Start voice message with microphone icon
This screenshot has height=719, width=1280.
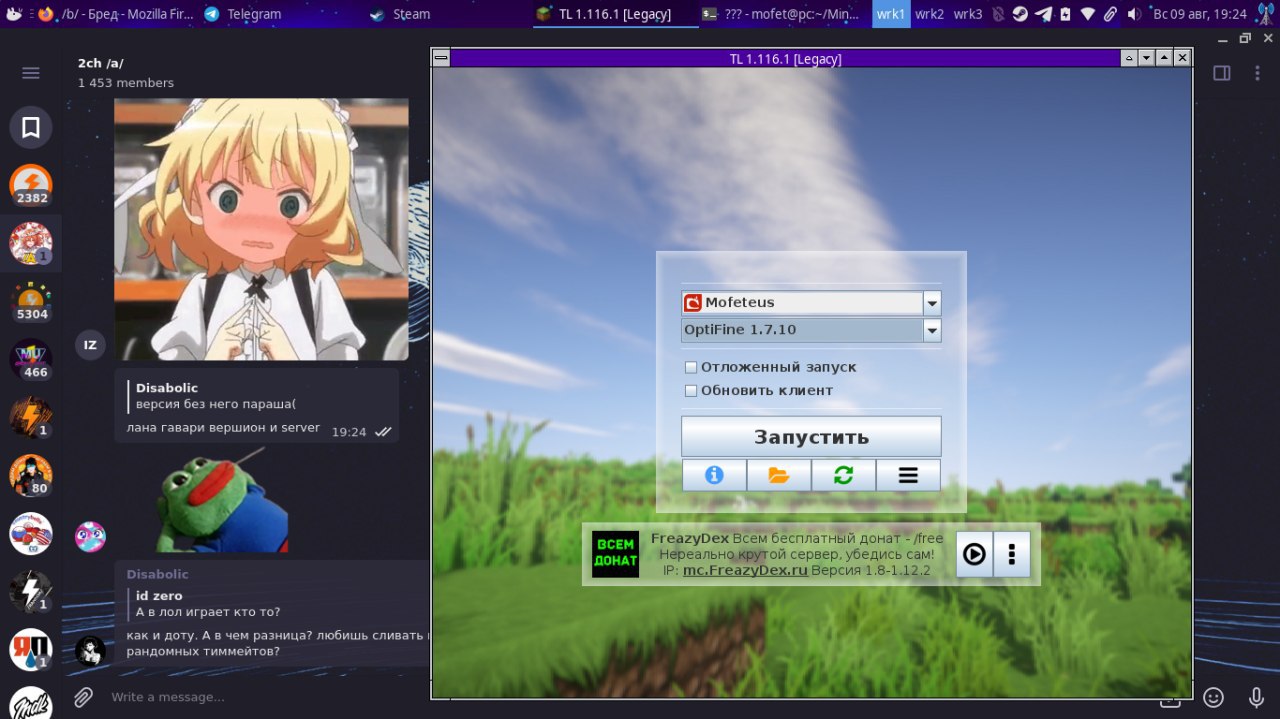pos(1257,697)
